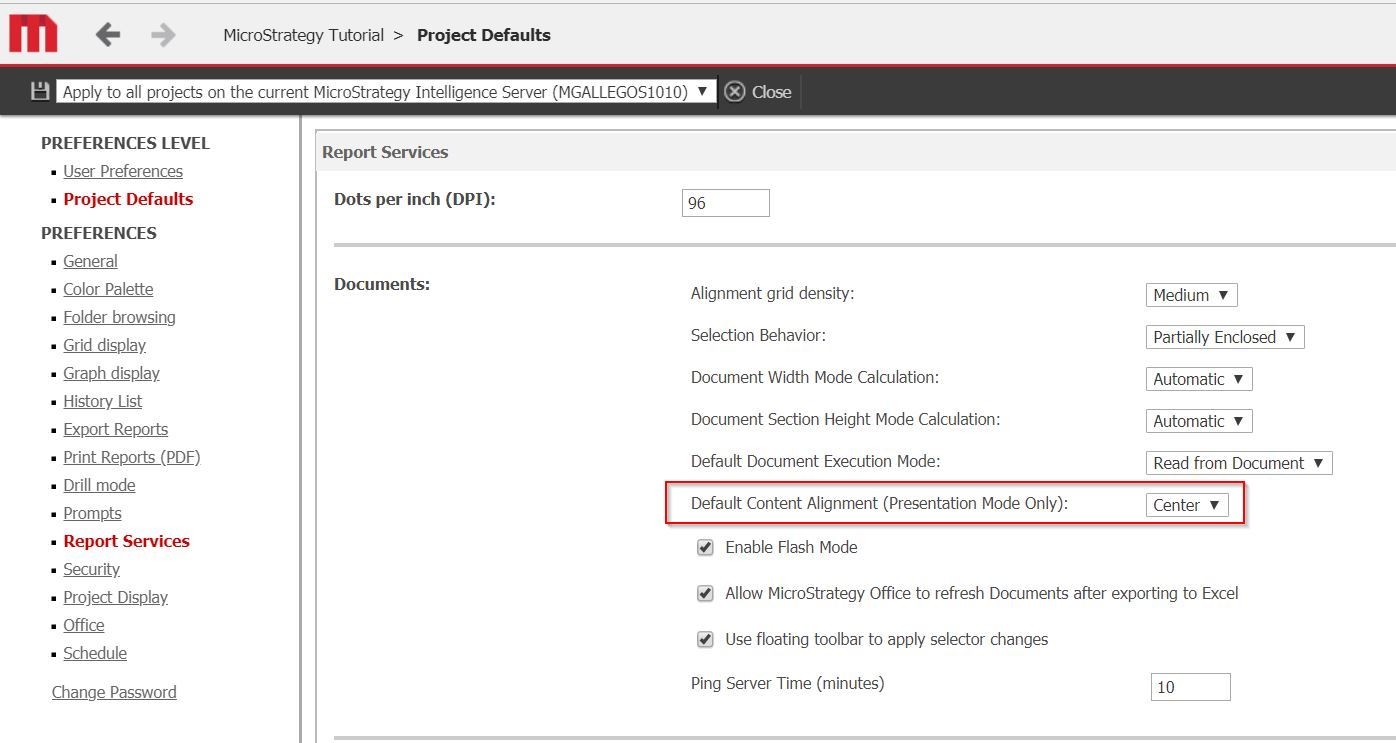Viewport: 1396px width, 743px height.
Task: Open Default Document Execution Mode dropdown
Action: coord(1238,463)
